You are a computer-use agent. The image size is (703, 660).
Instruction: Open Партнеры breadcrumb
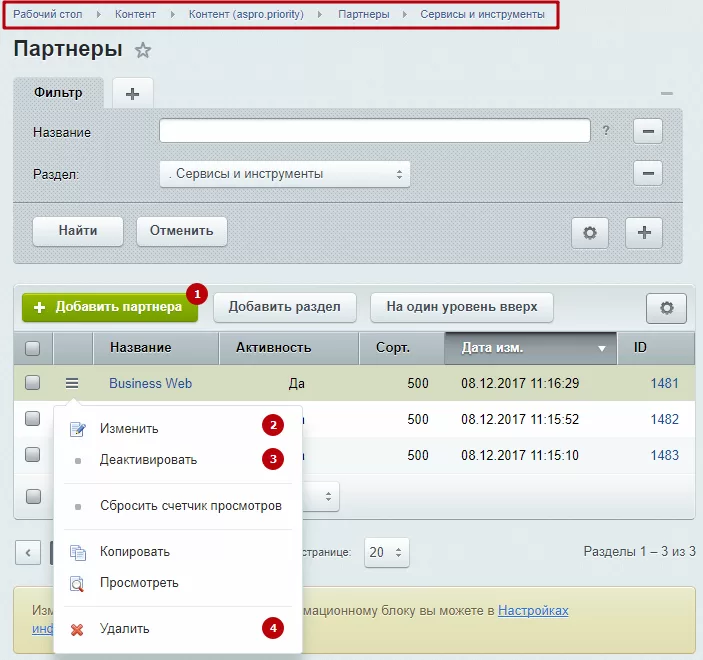click(x=364, y=14)
